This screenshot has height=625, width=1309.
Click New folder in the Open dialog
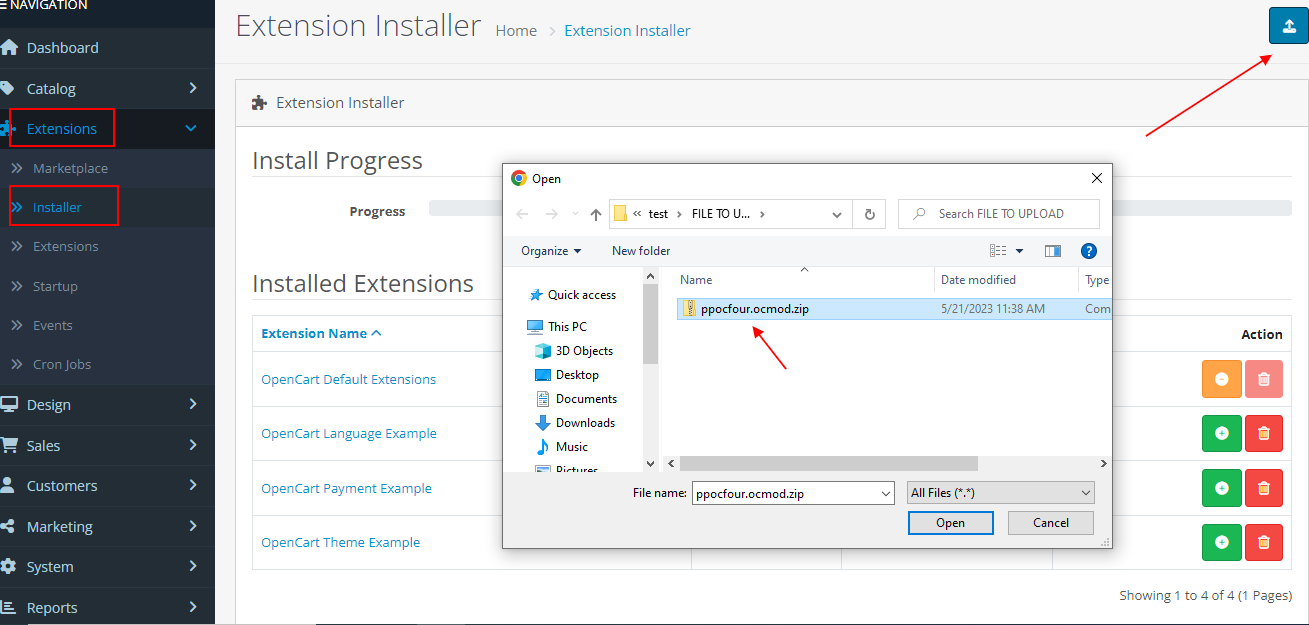[641, 251]
